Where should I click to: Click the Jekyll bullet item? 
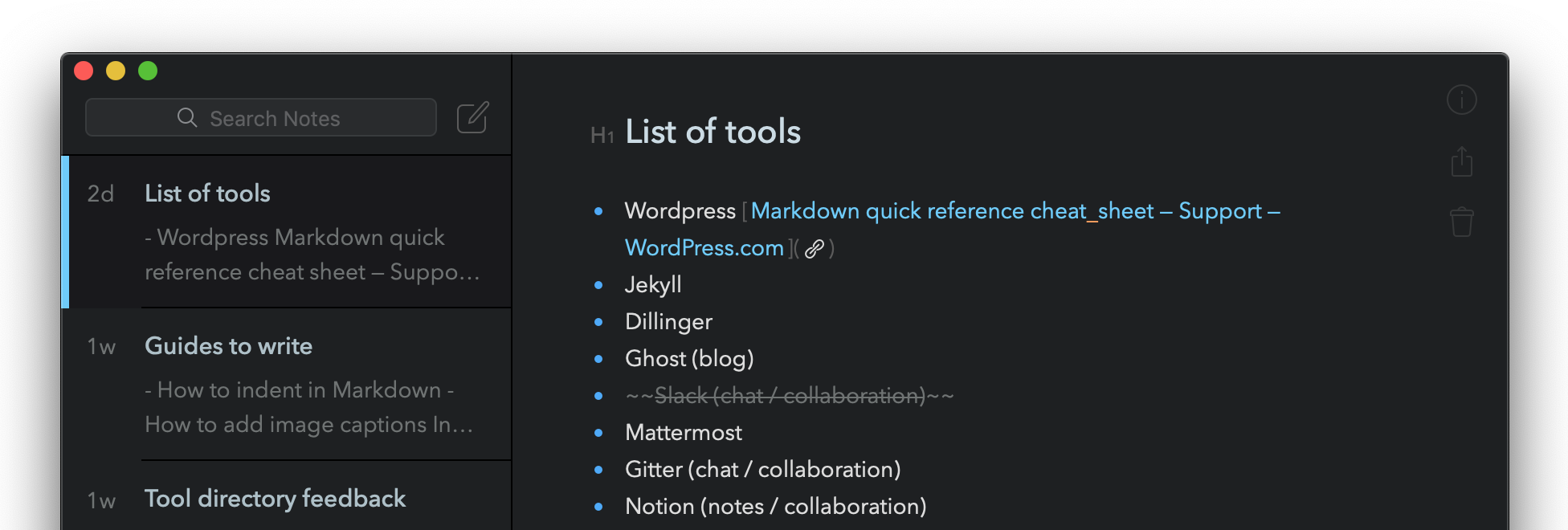[x=653, y=285]
